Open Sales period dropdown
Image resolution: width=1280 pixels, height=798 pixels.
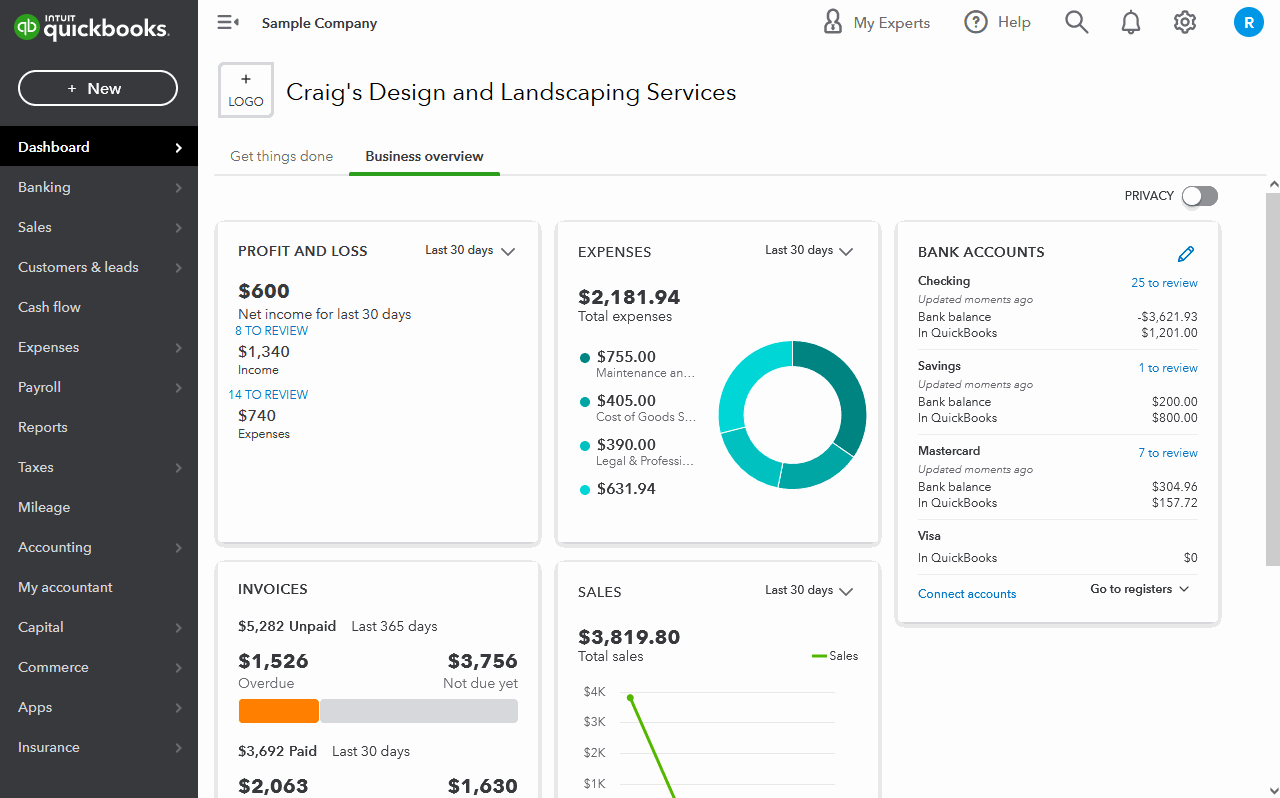pyautogui.click(x=810, y=591)
